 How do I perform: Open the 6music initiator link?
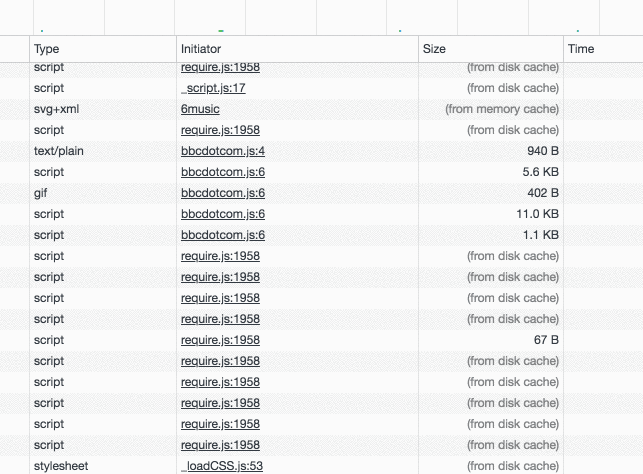(x=200, y=109)
